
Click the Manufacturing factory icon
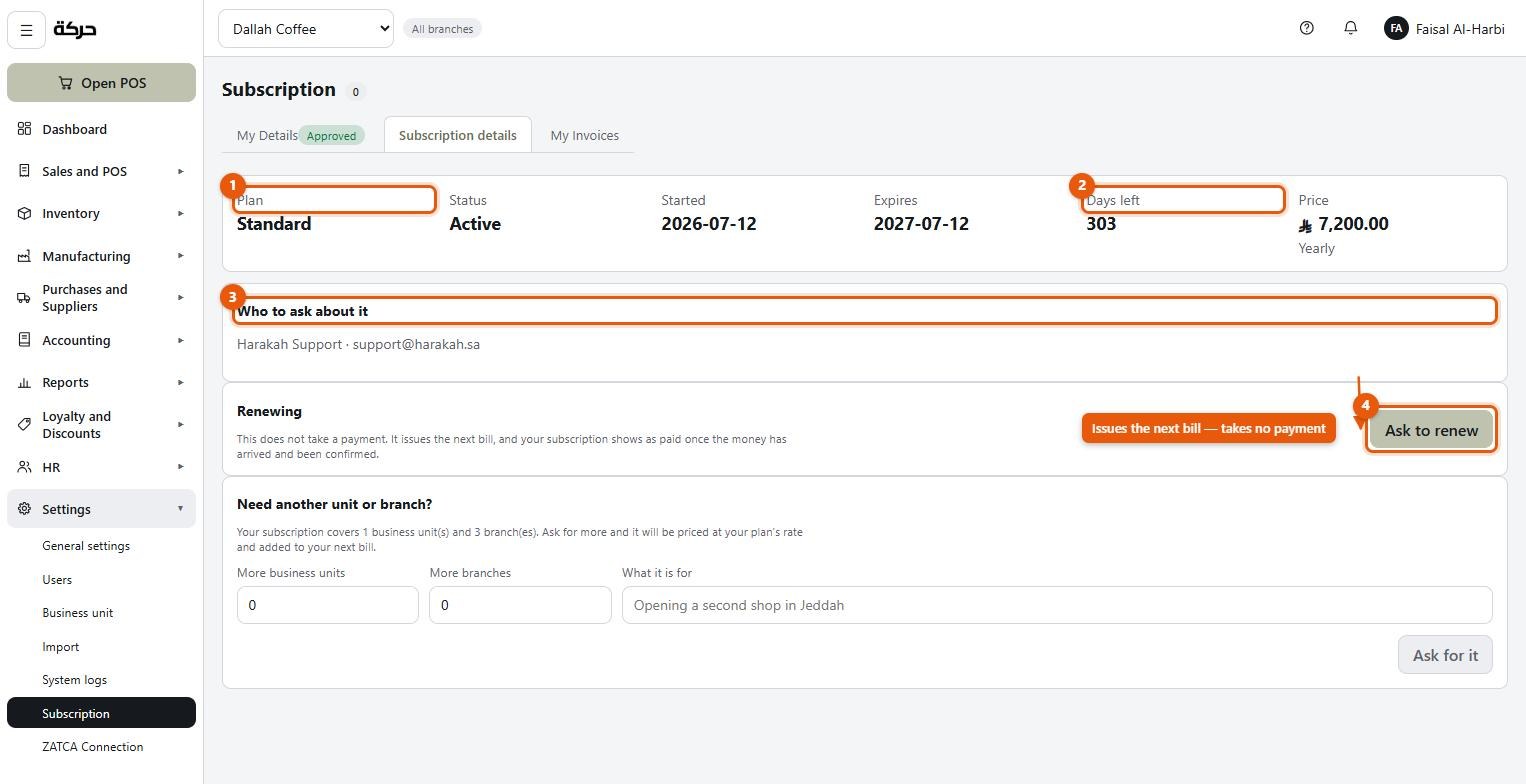pos(24,256)
